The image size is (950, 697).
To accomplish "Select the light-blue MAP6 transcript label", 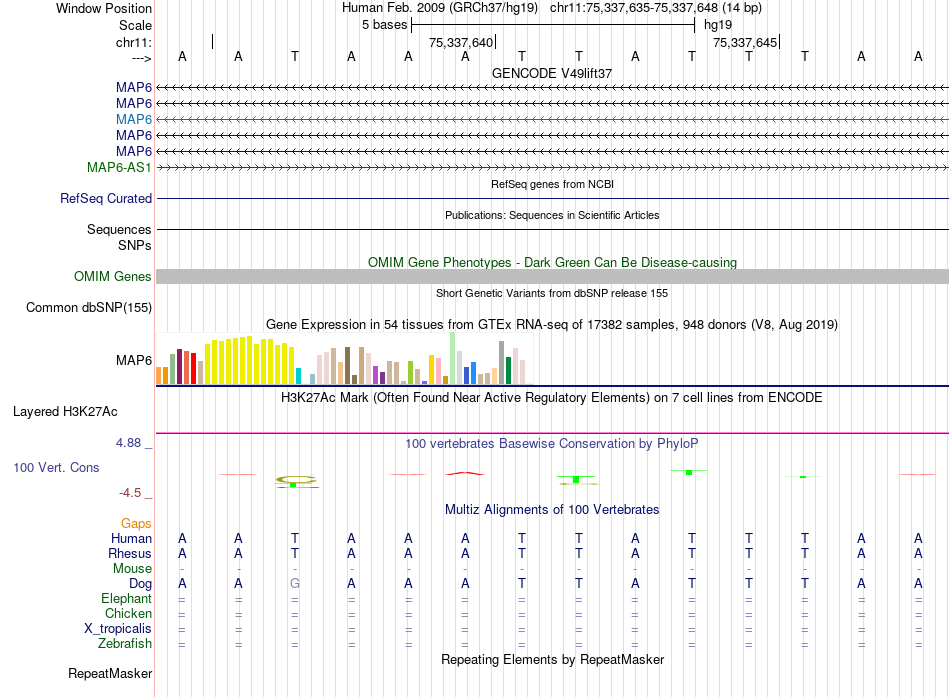I will (x=134, y=119).
